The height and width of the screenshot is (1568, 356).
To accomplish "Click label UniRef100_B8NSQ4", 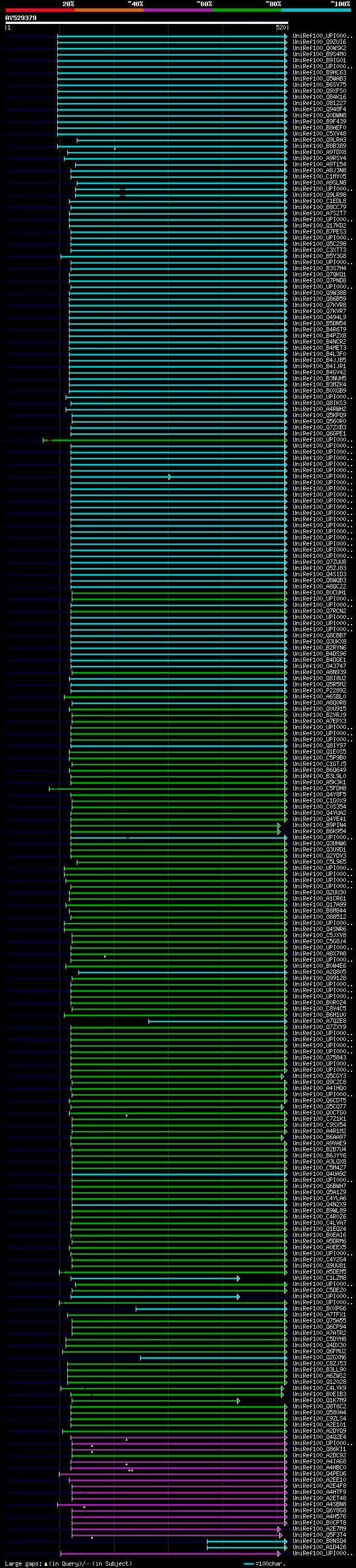I will [x=319, y=1541].
